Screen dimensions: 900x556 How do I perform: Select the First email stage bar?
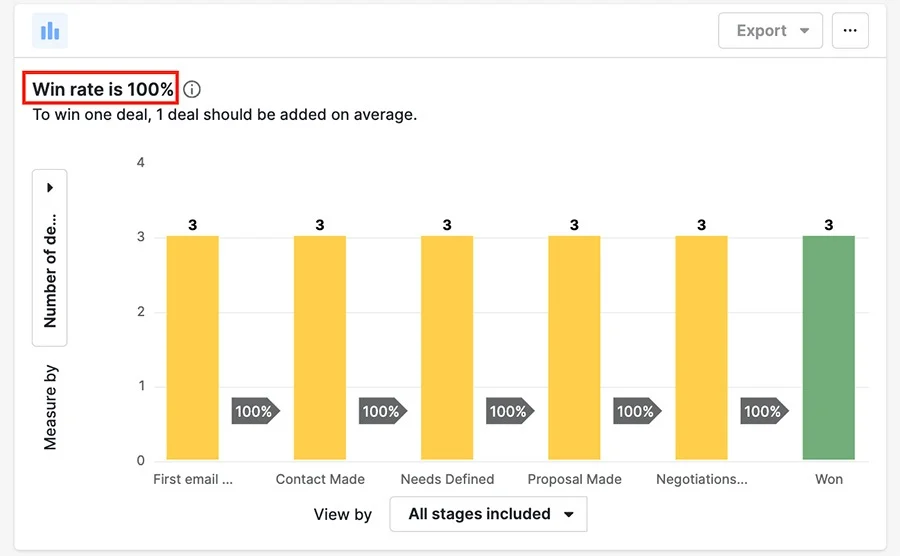[193, 348]
